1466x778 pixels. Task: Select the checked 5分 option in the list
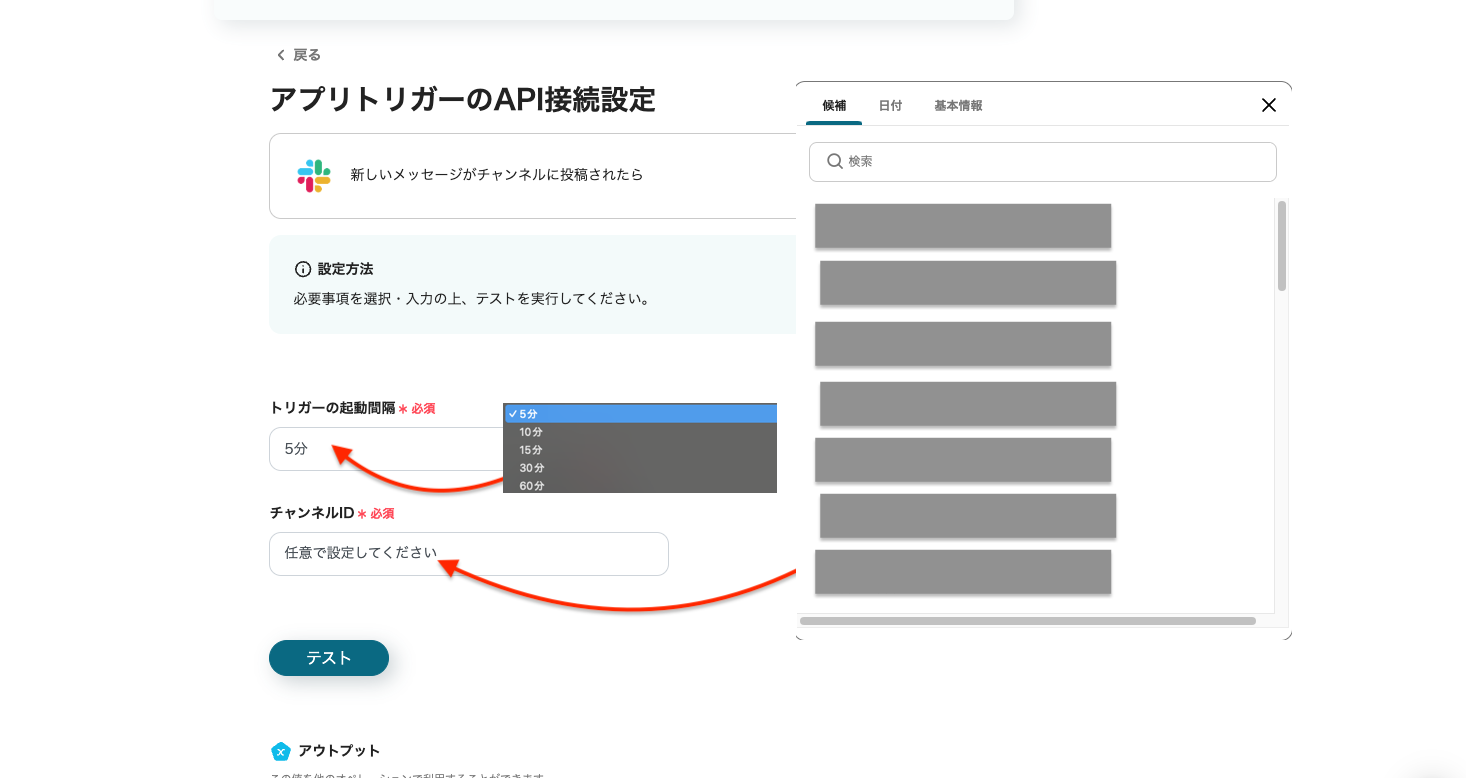(640, 414)
